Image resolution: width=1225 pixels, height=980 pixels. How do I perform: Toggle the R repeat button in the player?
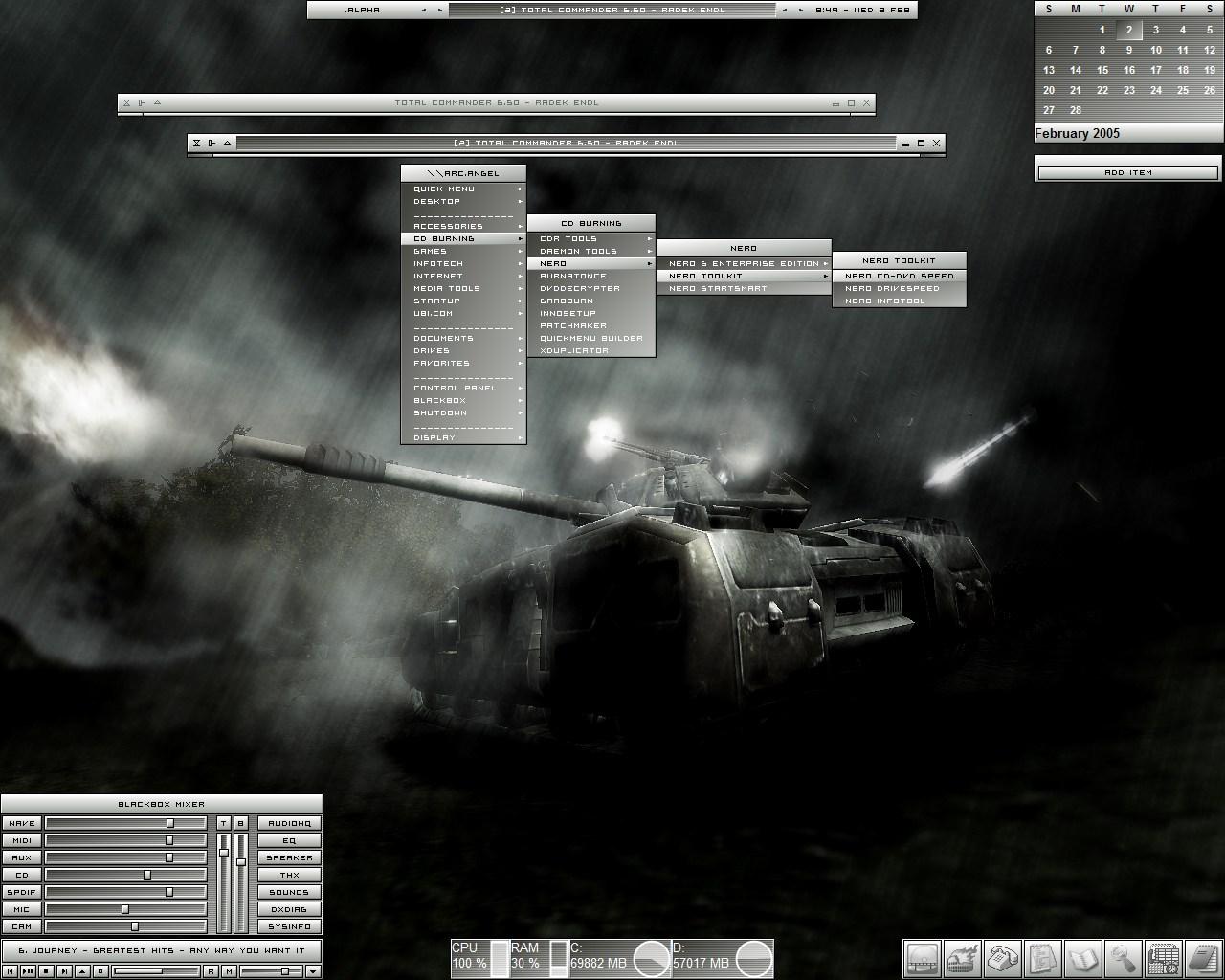click(x=211, y=971)
